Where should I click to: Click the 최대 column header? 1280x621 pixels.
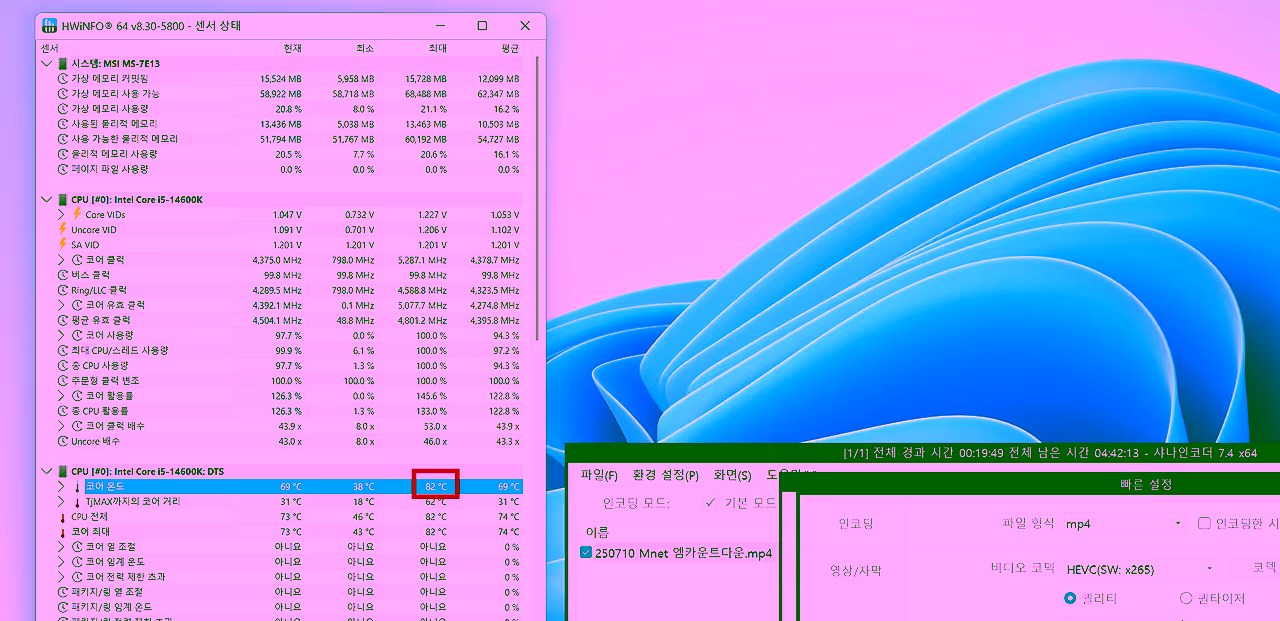pyautogui.click(x=437, y=48)
